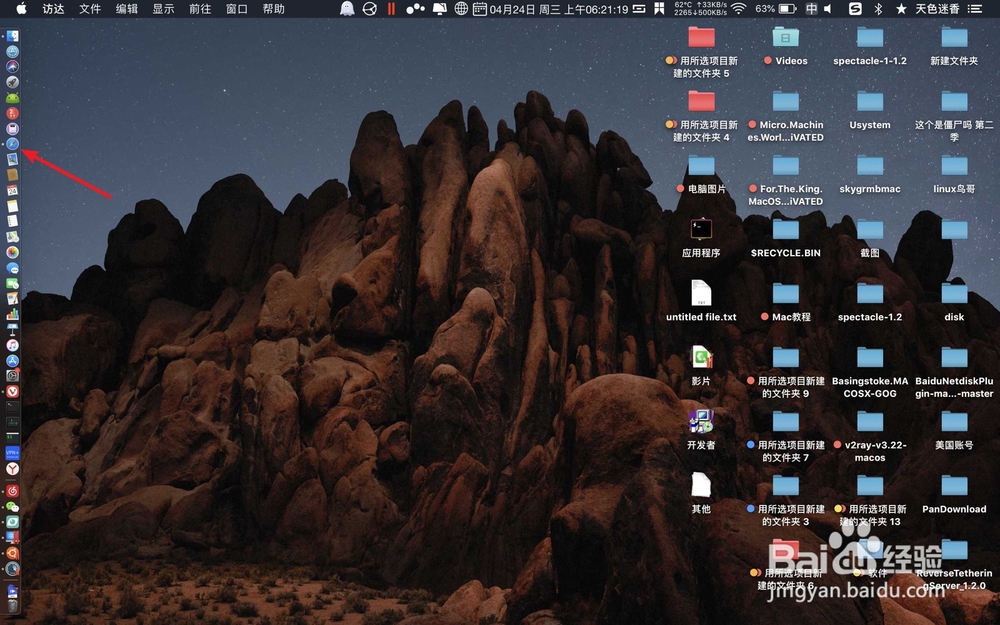Click the network speed stats indicator
This screenshot has width=1000, height=625.
point(700,8)
